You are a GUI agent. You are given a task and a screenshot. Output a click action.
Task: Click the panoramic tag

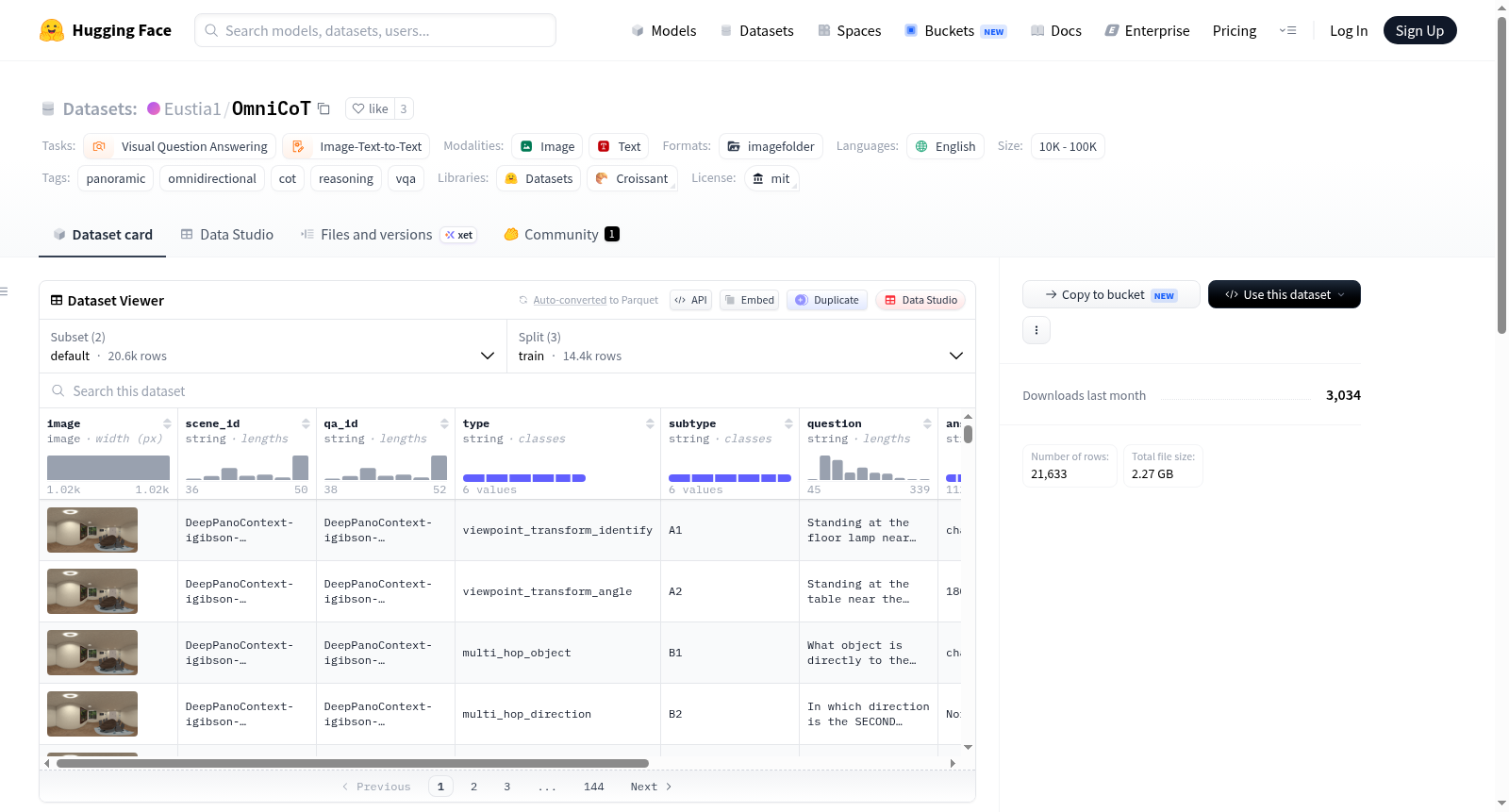116,178
